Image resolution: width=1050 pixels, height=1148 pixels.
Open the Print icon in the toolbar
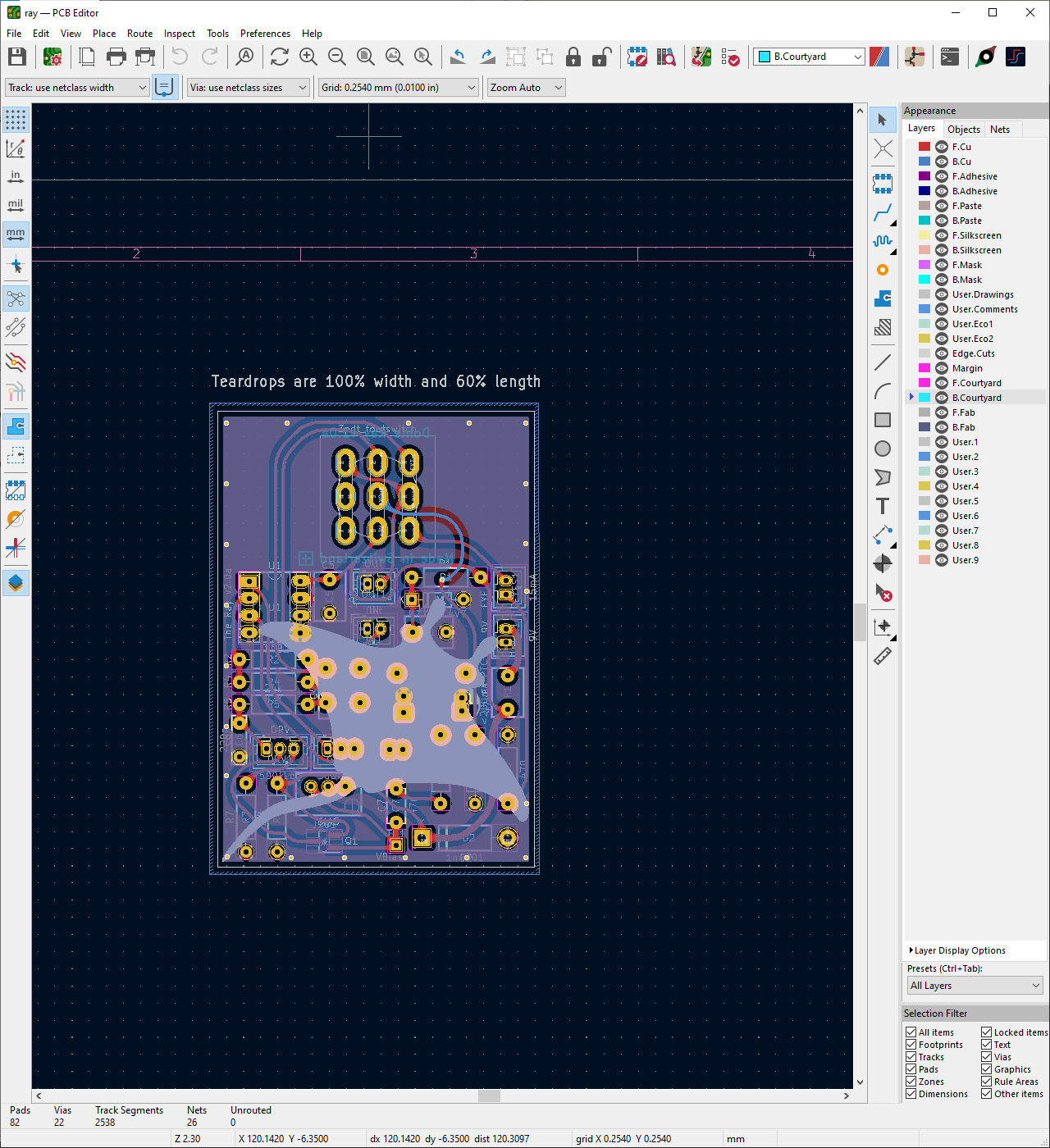tap(116, 57)
